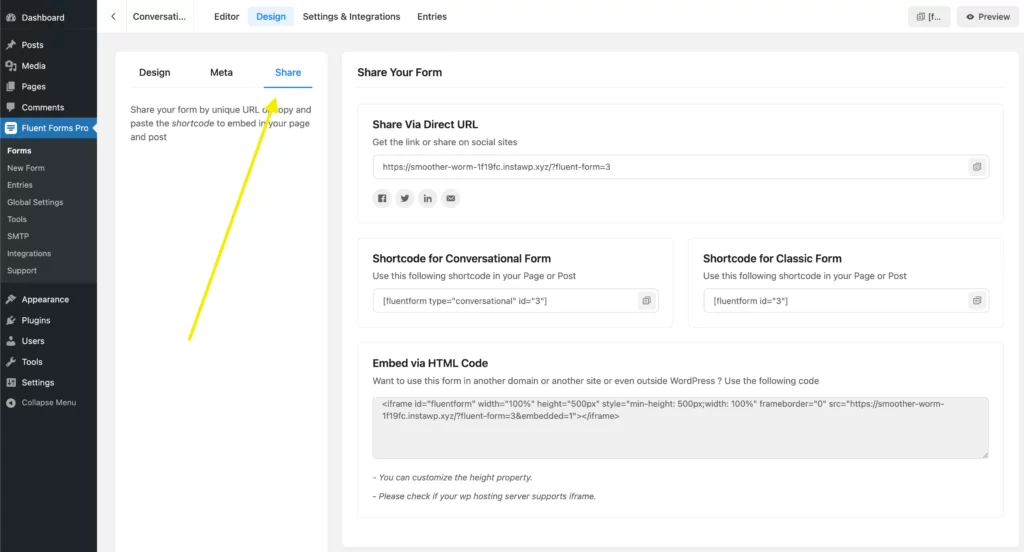The image size is (1024, 552).
Task: Click the Appearance brush icon
Action: click(11, 299)
